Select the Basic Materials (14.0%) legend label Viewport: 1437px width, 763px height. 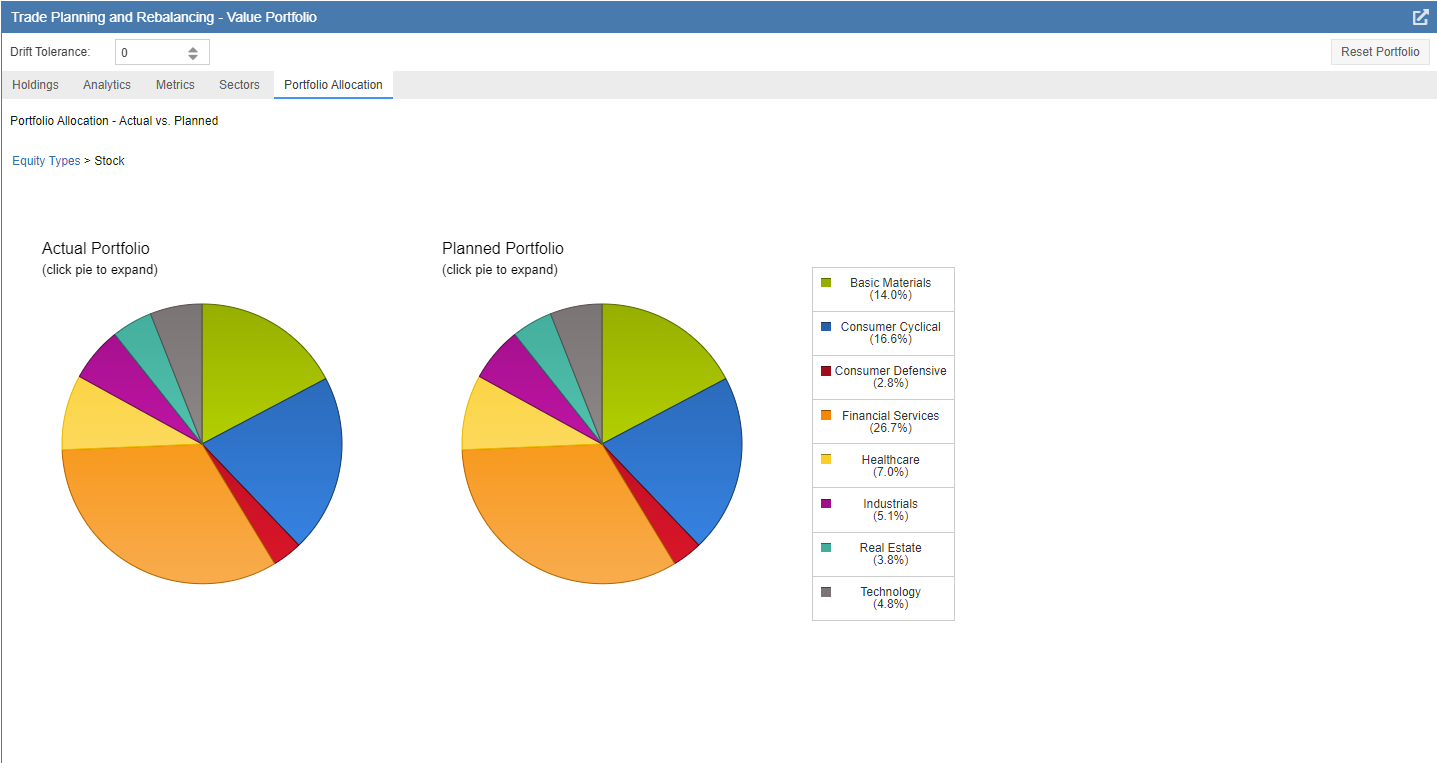(x=890, y=289)
